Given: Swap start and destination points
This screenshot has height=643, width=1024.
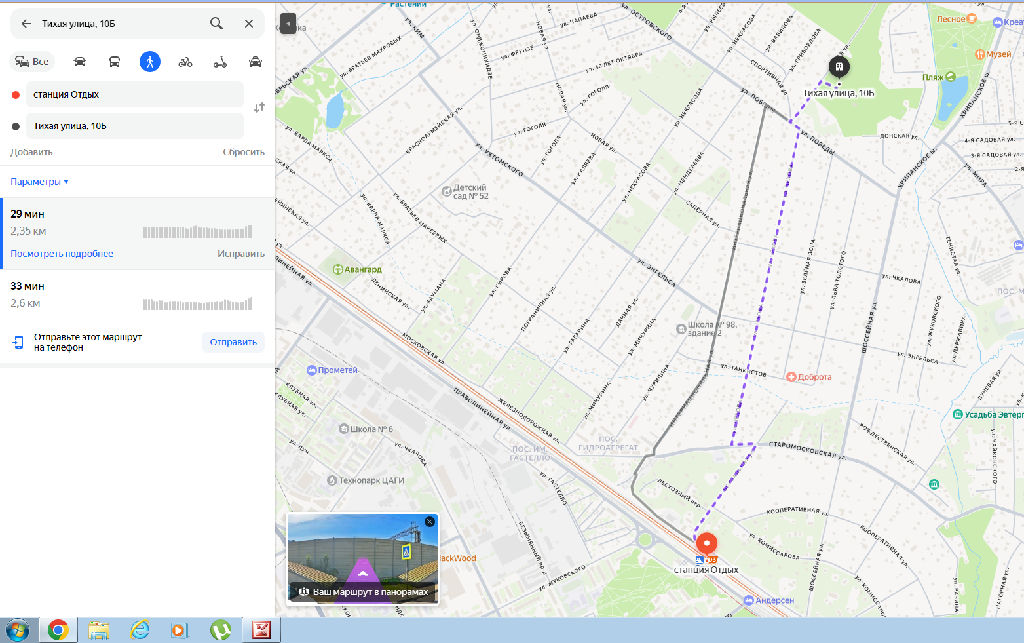Looking at the screenshot, I should [x=259, y=108].
